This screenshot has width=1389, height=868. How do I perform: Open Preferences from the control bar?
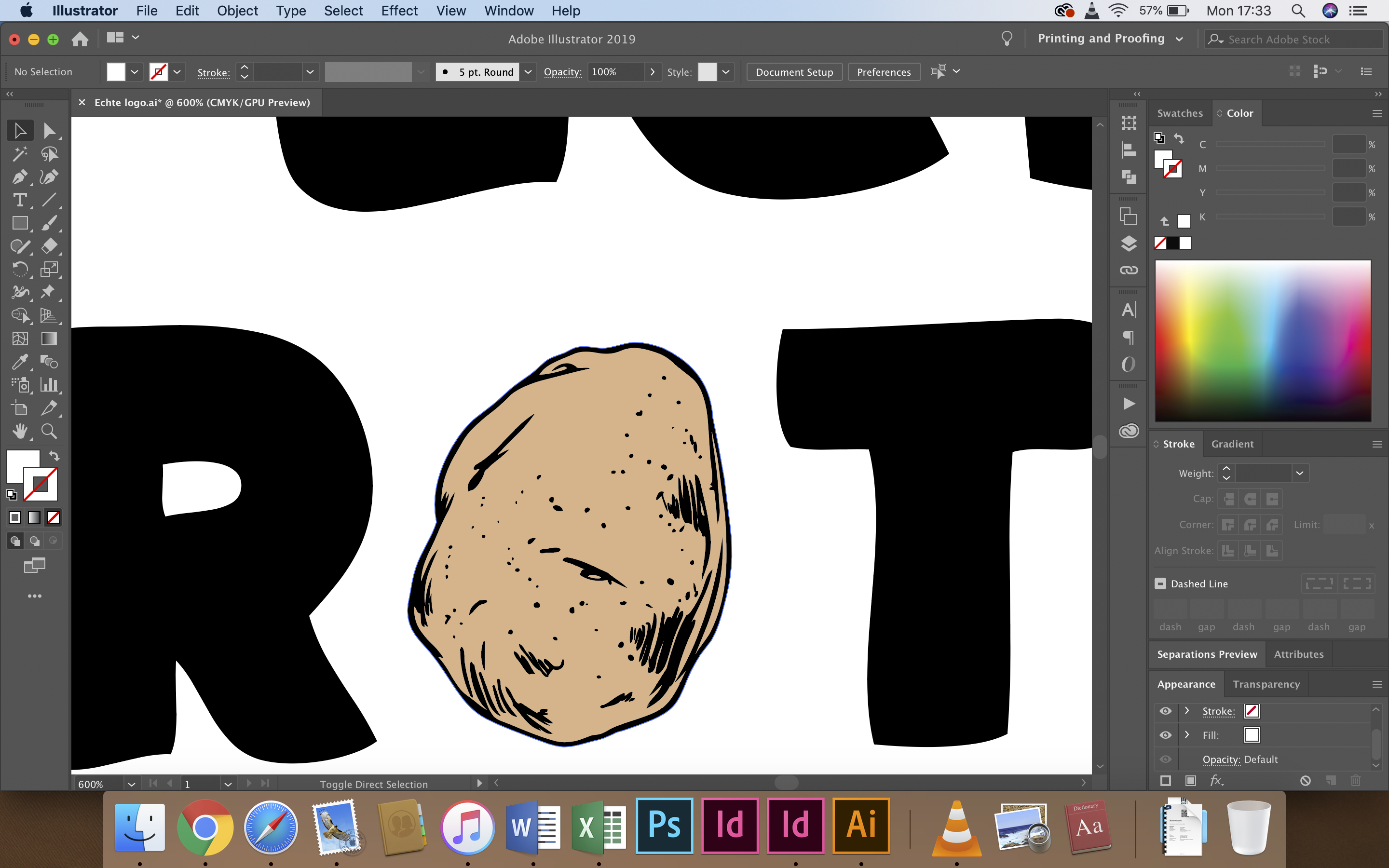pos(884,72)
